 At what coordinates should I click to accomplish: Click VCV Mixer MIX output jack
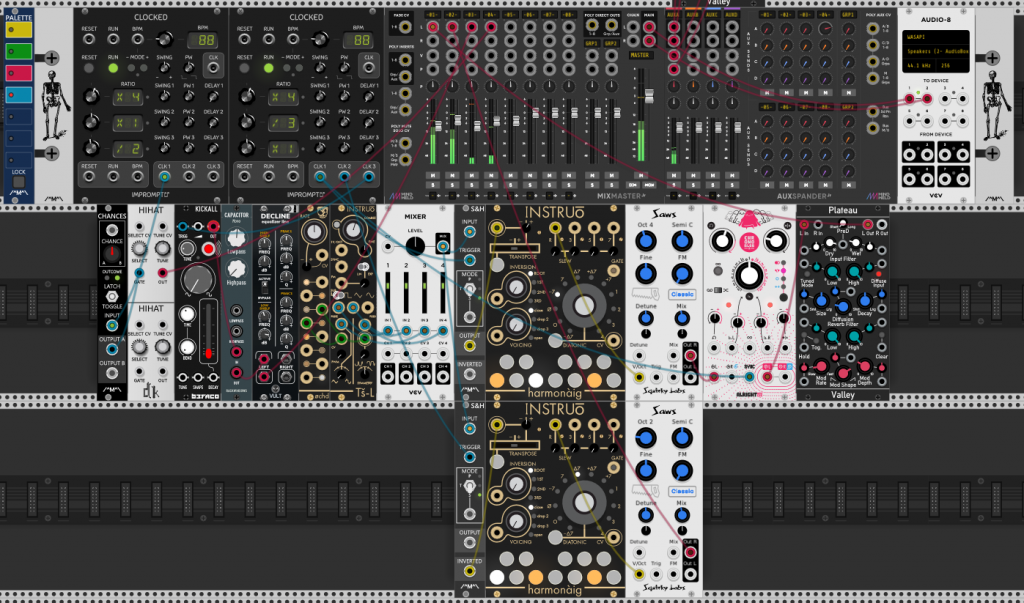(442, 246)
